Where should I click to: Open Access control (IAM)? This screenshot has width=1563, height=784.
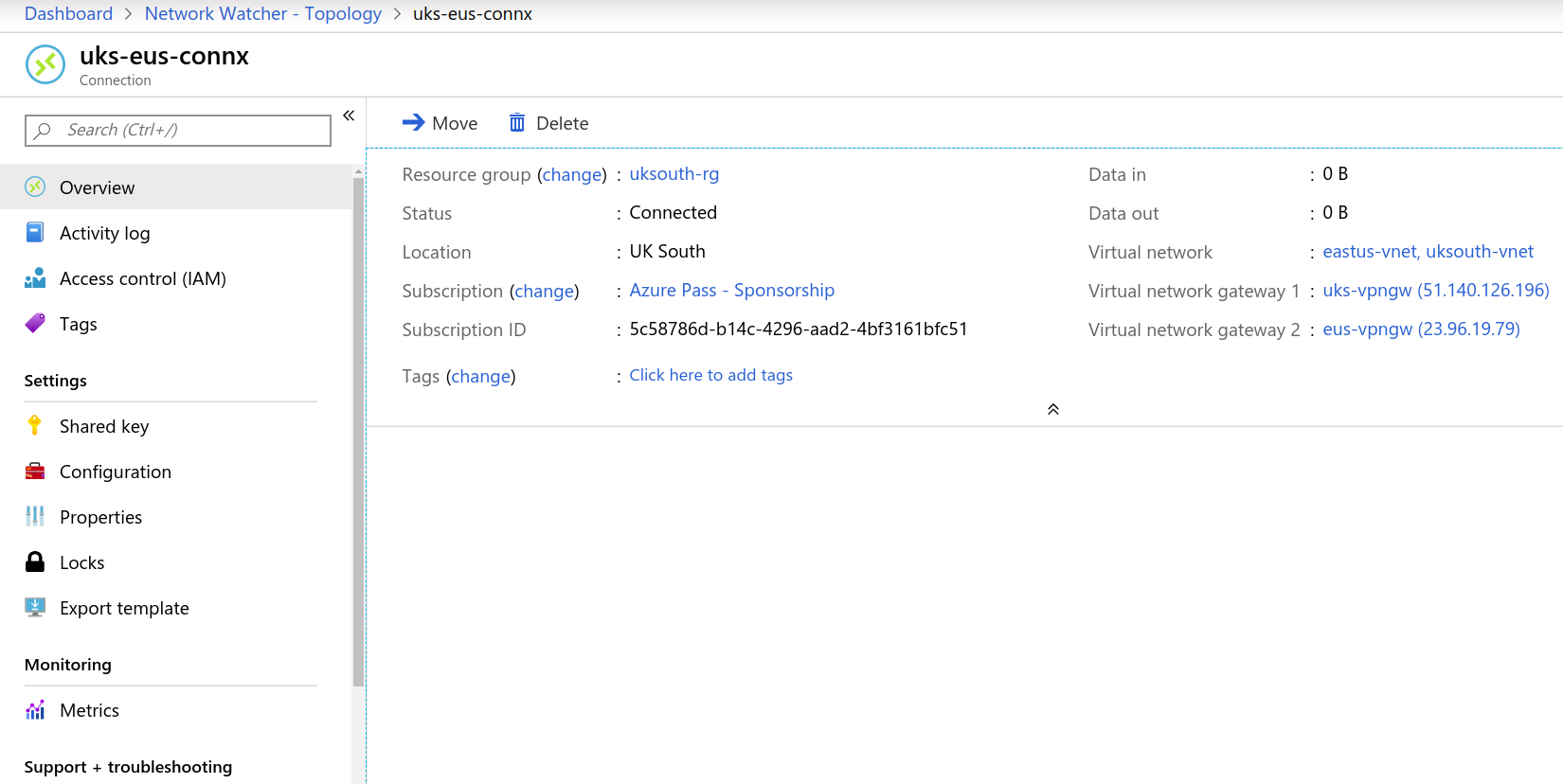[x=176, y=277]
